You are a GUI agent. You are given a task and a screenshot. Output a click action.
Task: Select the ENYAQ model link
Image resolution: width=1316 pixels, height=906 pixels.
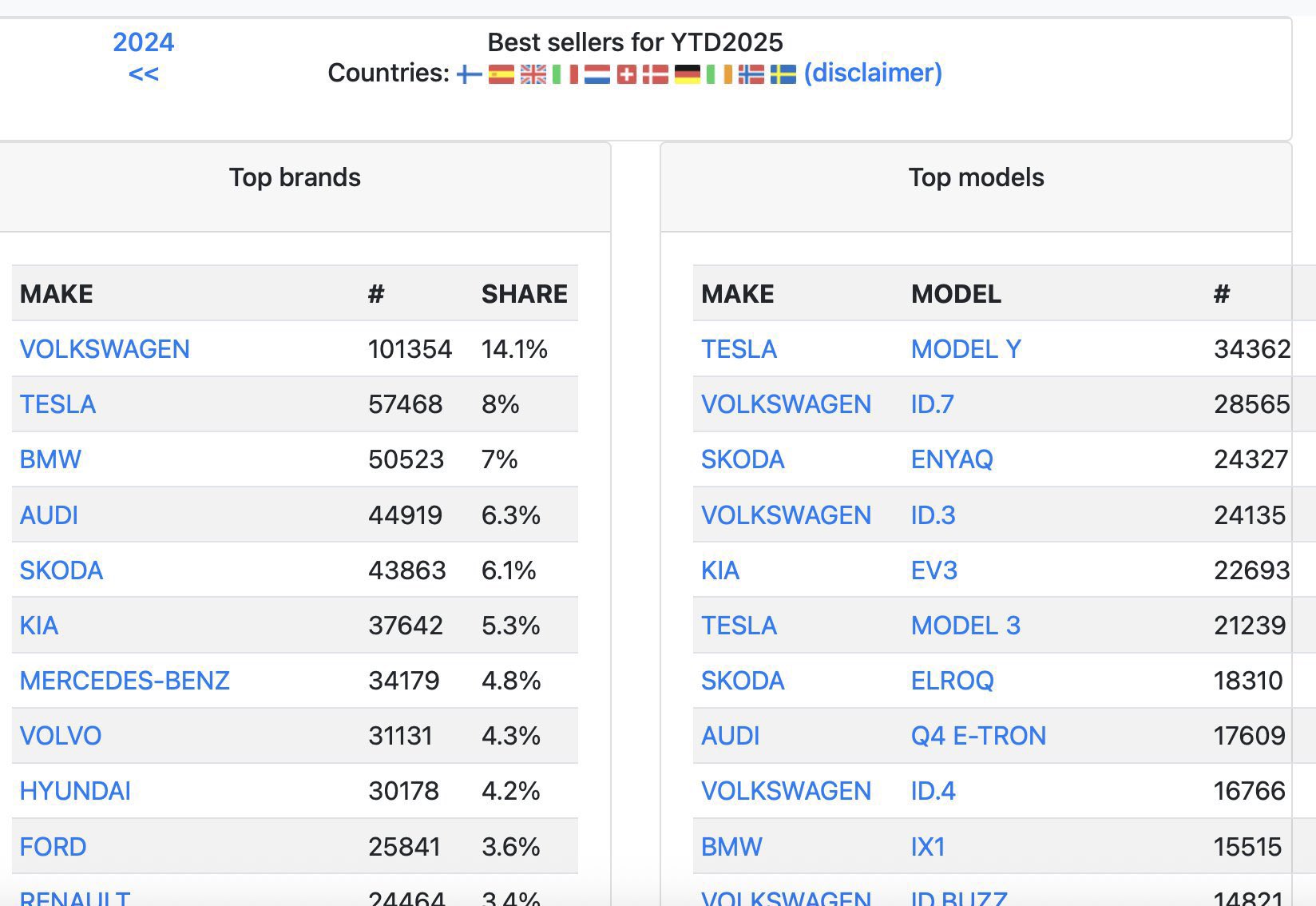952,459
